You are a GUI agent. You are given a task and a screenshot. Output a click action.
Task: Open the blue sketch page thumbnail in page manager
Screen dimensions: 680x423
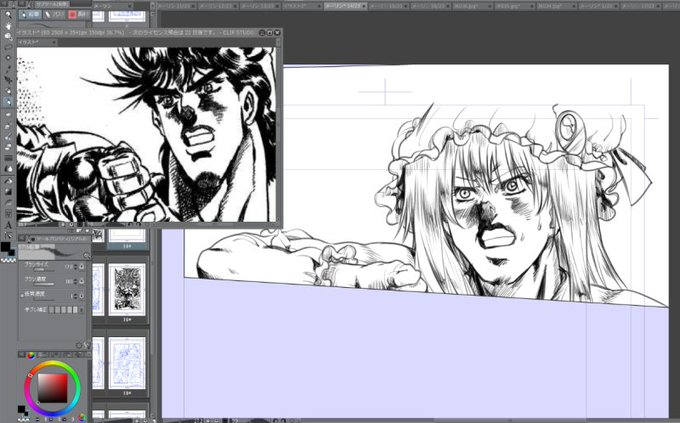[x=127, y=364]
